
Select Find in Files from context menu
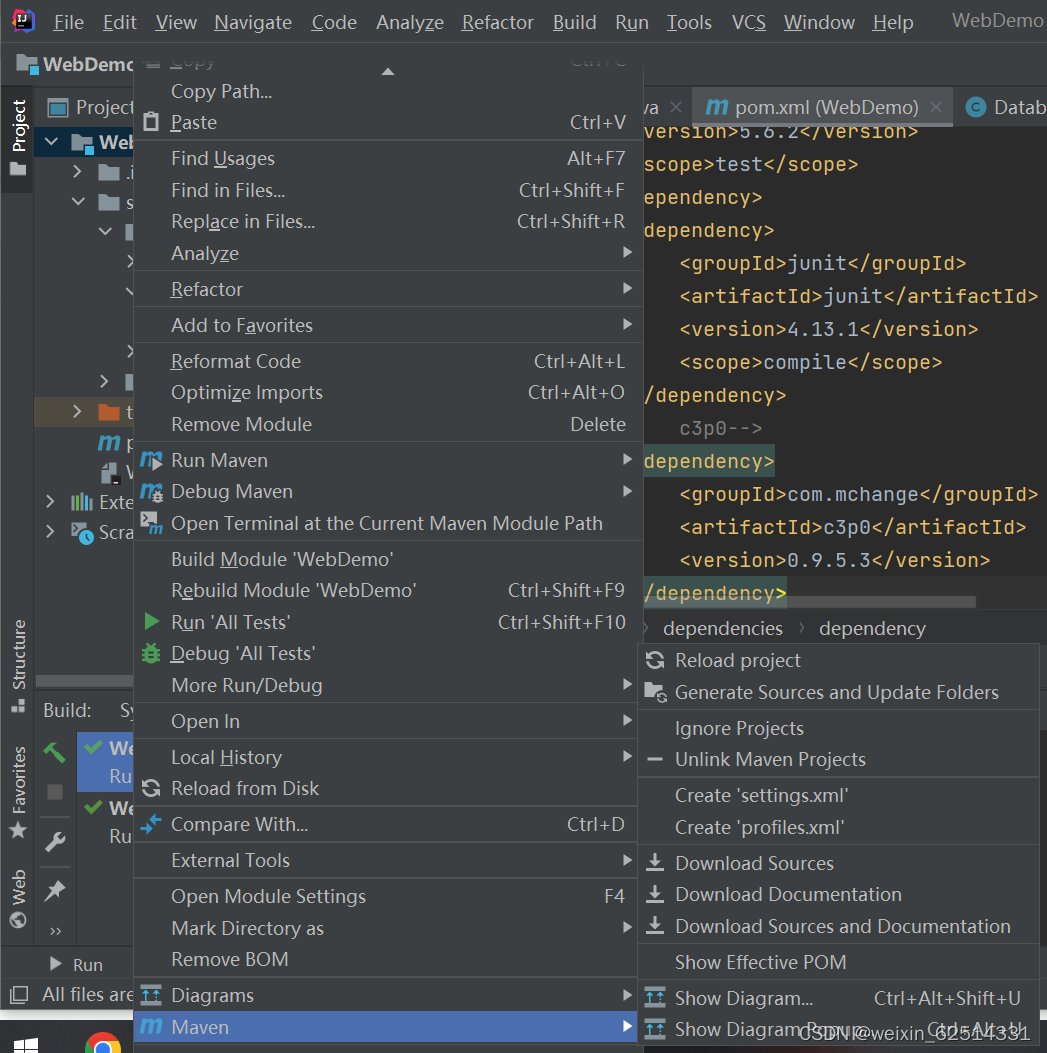(388, 190)
